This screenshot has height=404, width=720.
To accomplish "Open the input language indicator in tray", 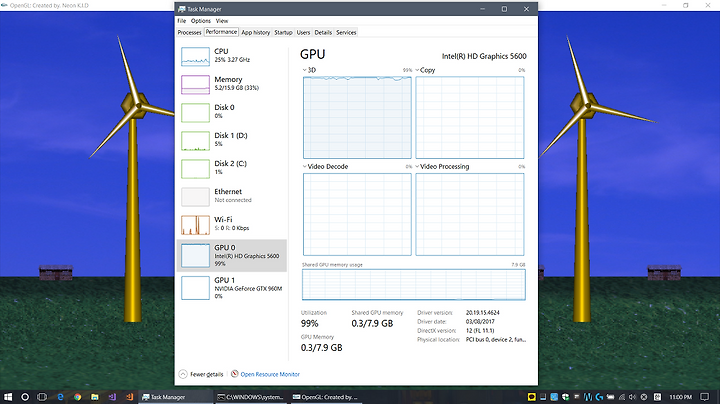I will 657,397.
